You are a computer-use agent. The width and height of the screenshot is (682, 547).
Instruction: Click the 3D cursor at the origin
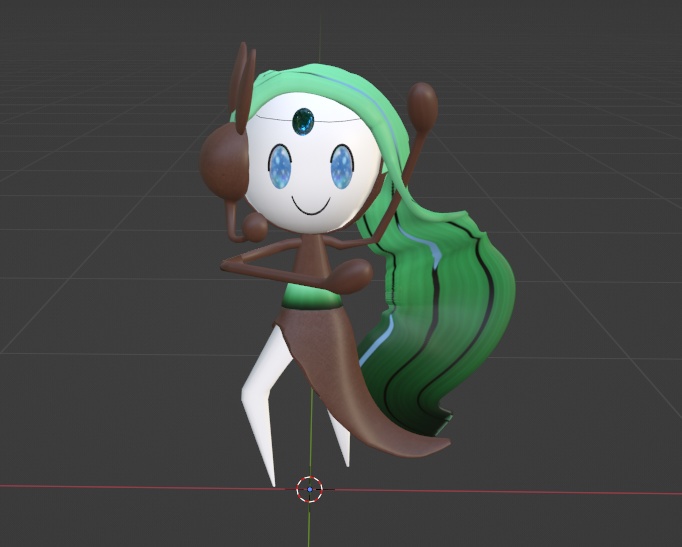tap(309, 489)
